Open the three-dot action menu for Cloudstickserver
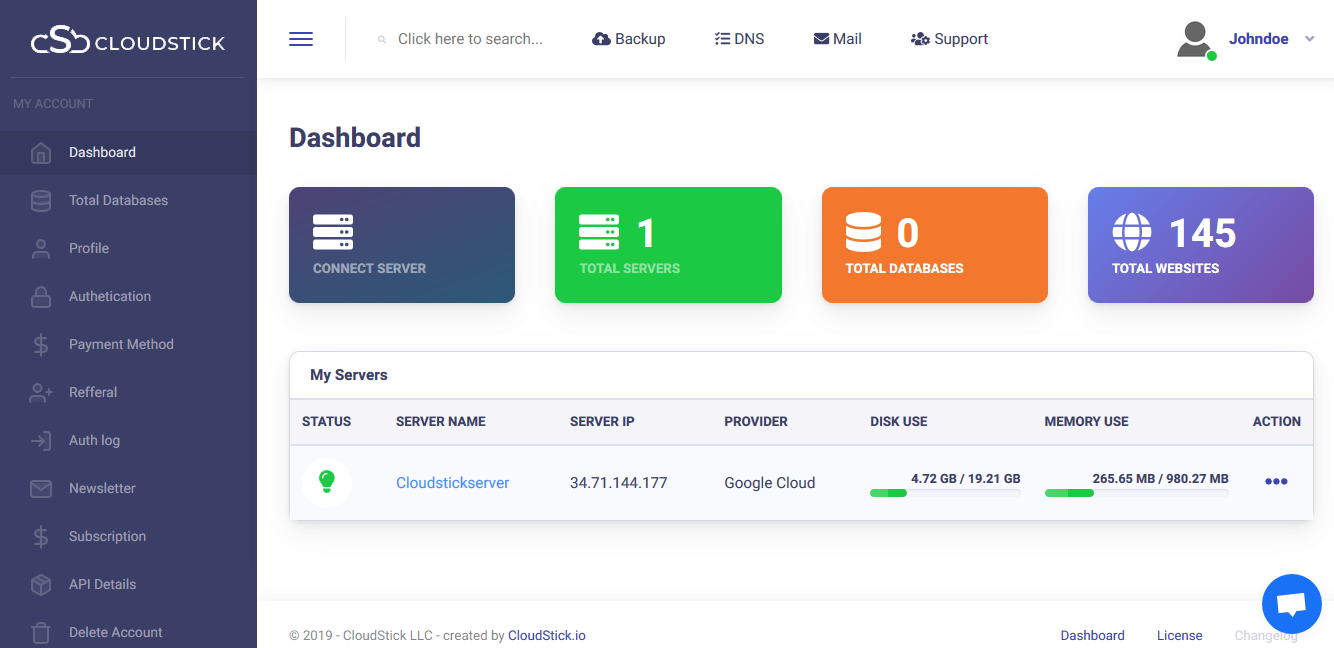1334x648 pixels. click(x=1276, y=482)
